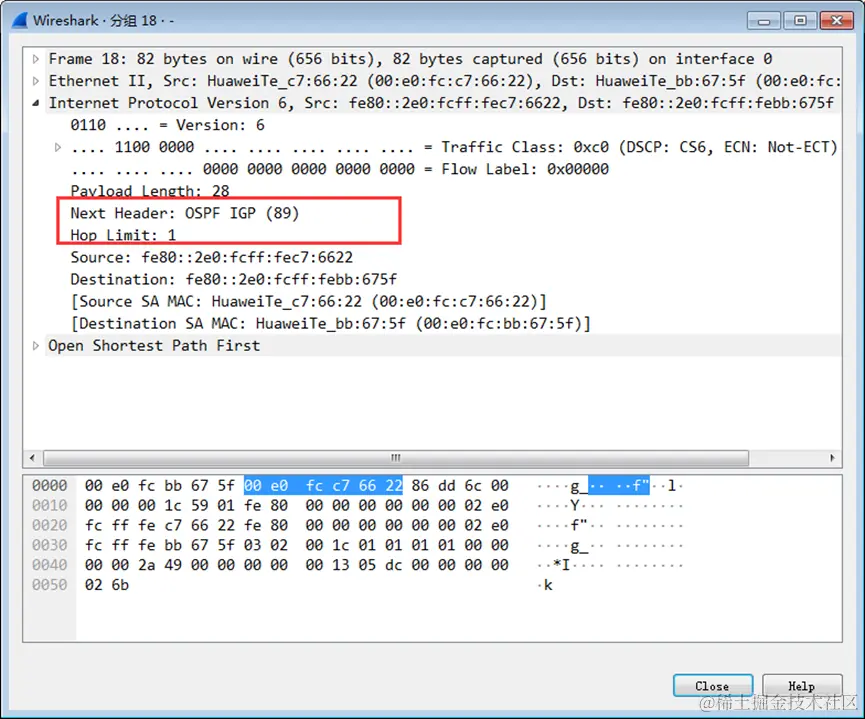Click Open Shortest Path First label
Image resolution: width=865 pixels, height=719 pixels.
[x=154, y=346]
